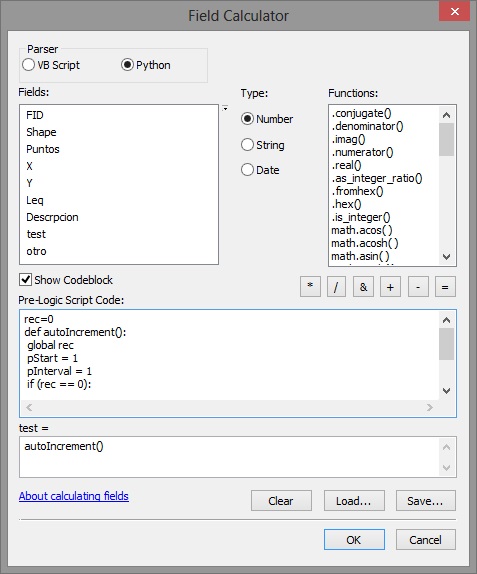
Task: Select the FID field in Fields list
Action: pyautogui.click(x=35, y=115)
